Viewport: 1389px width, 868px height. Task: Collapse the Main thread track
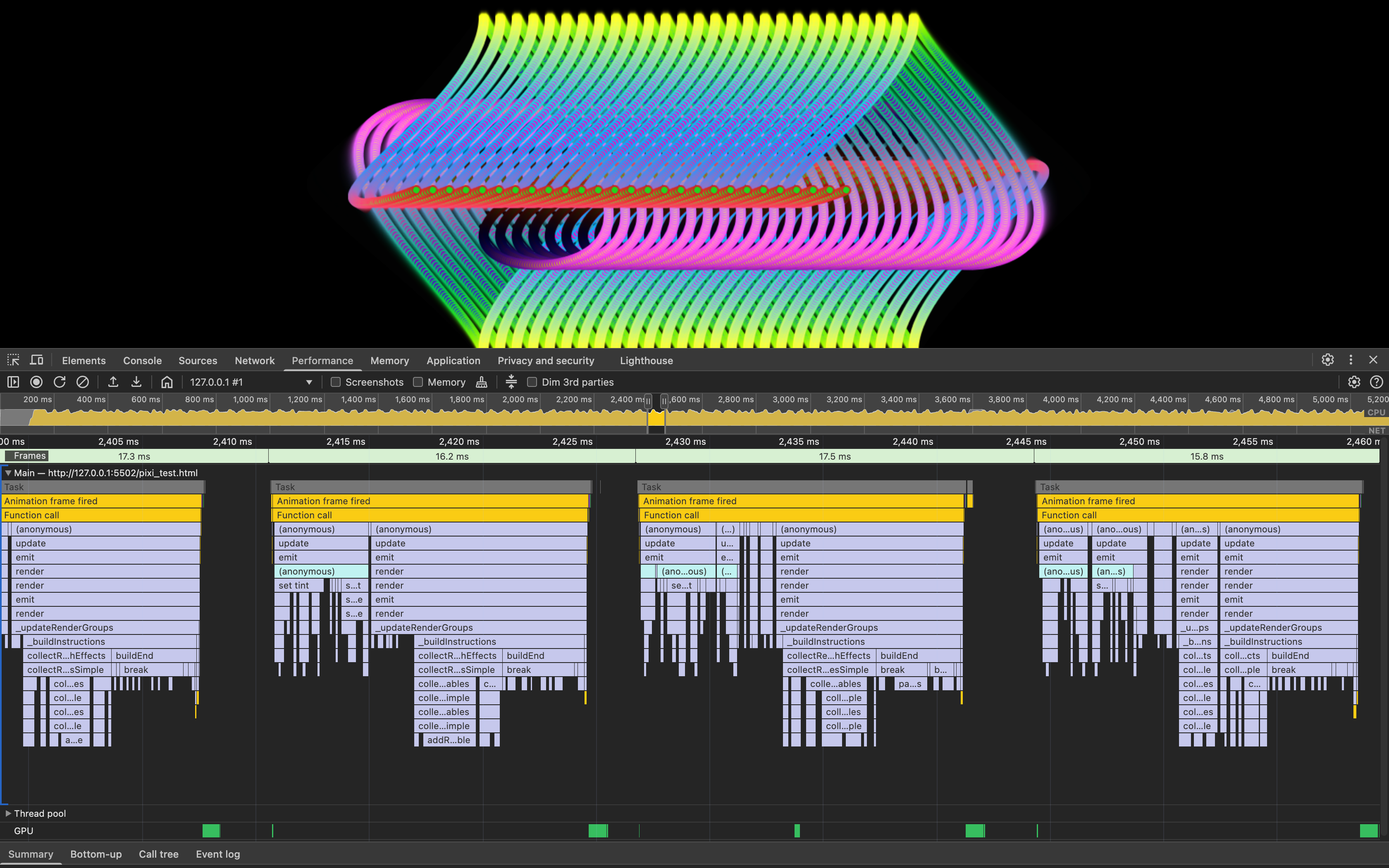(x=8, y=472)
